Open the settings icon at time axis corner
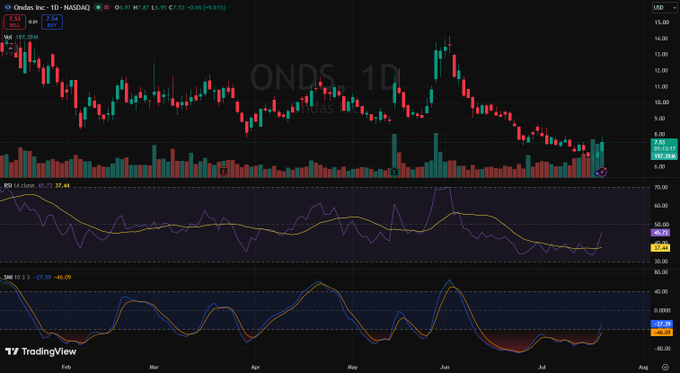 [665, 367]
